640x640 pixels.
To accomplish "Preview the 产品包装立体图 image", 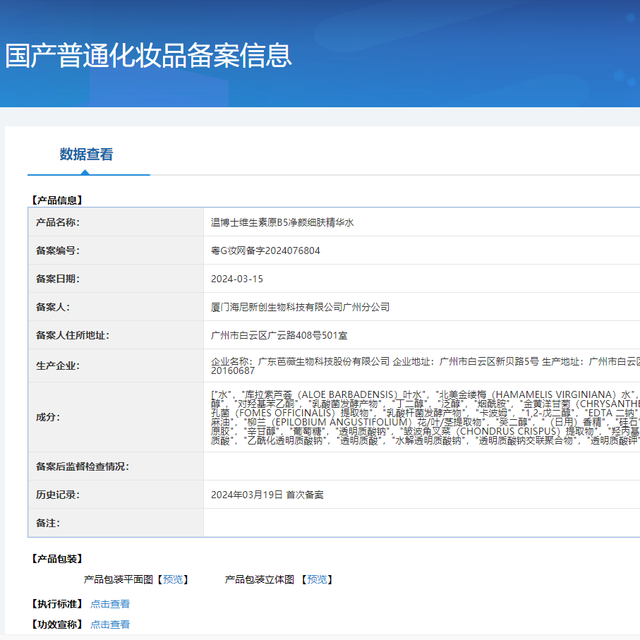I will [317, 580].
